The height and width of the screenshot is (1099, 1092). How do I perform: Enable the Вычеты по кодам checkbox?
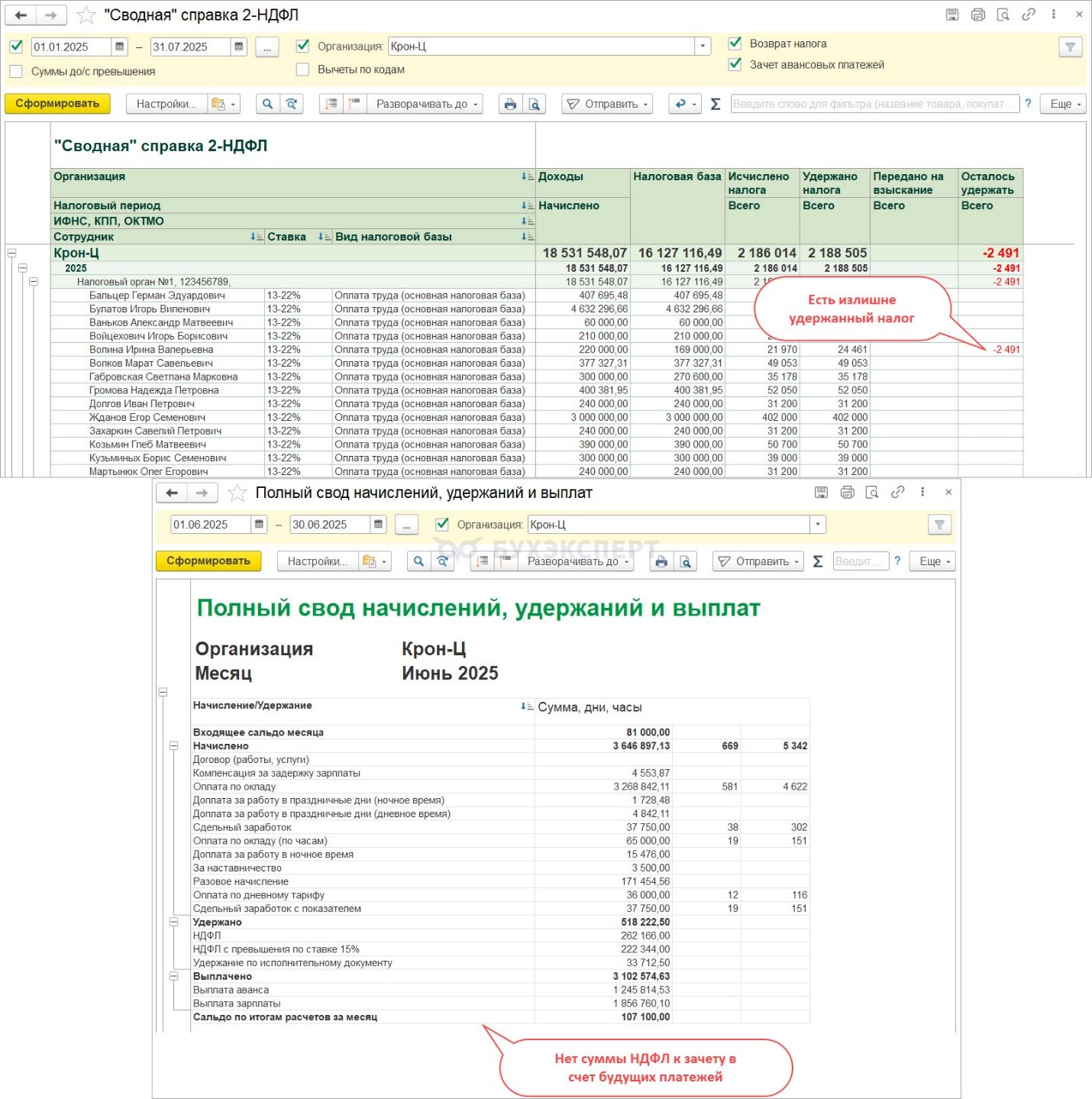click(x=302, y=69)
